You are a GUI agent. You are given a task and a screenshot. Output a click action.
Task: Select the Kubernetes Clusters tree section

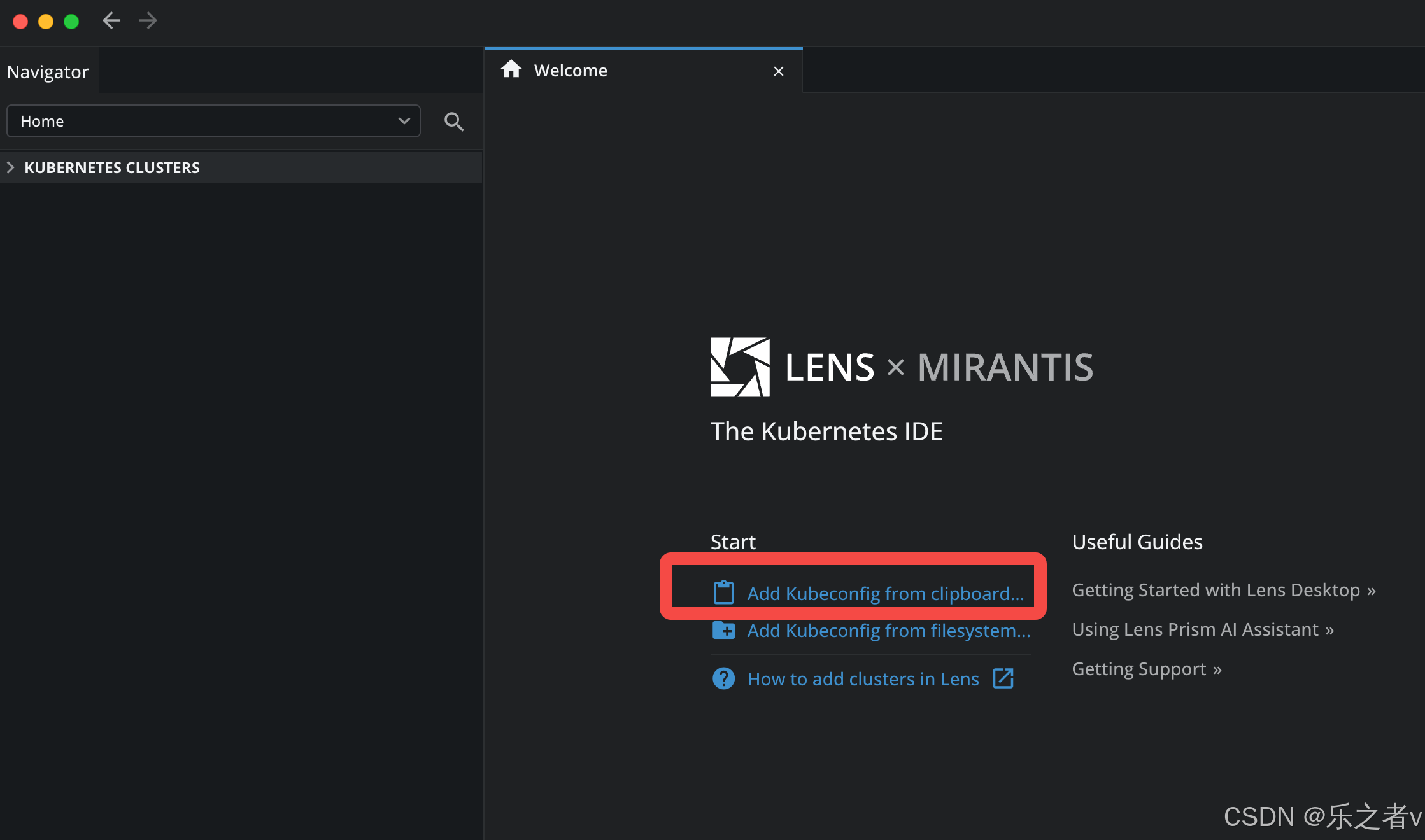point(112,167)
